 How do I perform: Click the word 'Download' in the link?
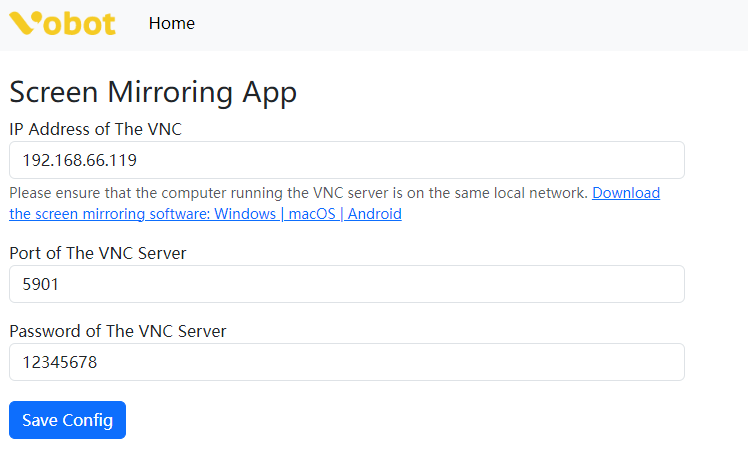pyautogui.click(x=626, y=192)
